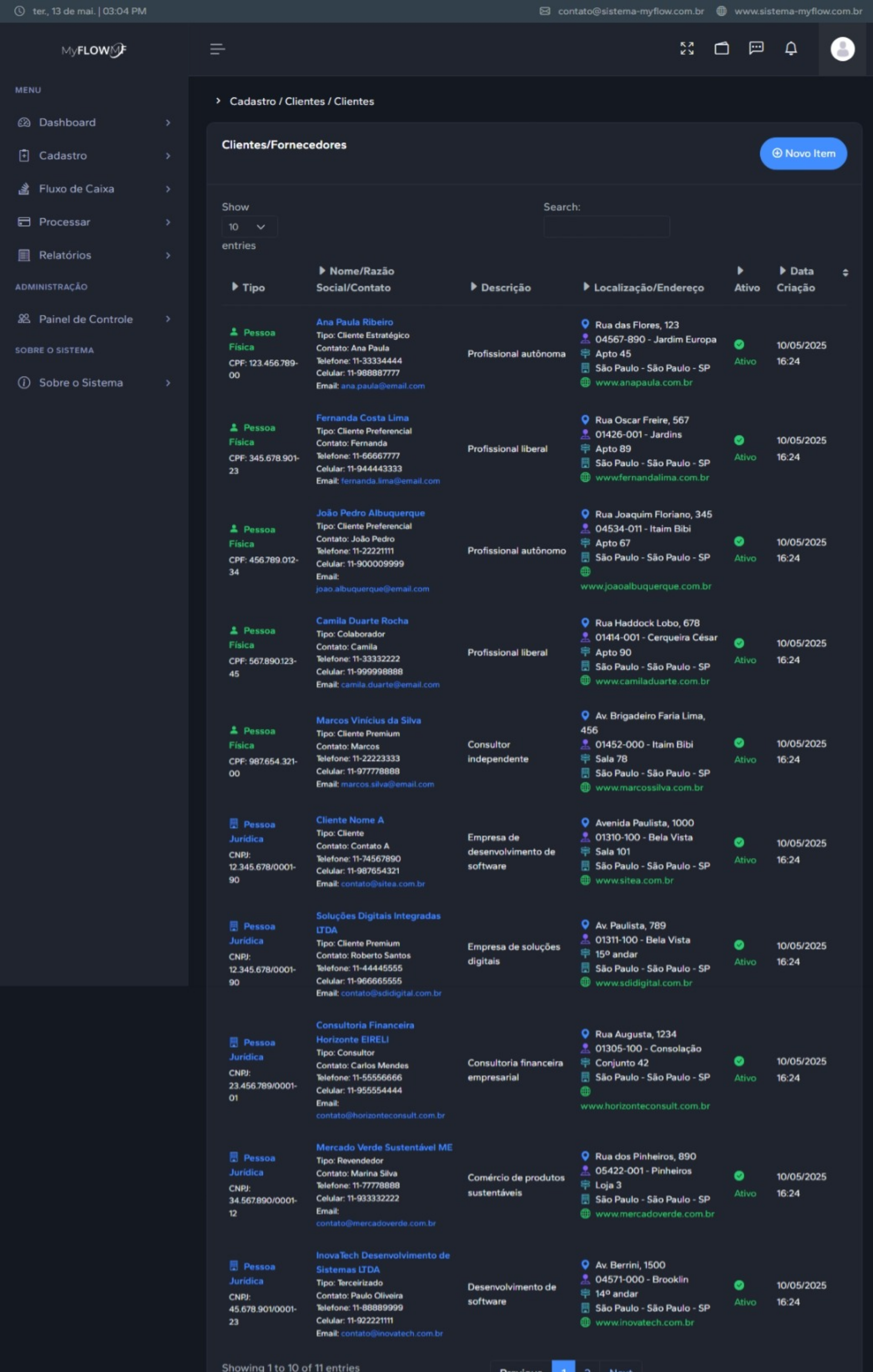Click the user profile avatar
The height and width of the screenshot is (1372, 873).
coord(842,49)
